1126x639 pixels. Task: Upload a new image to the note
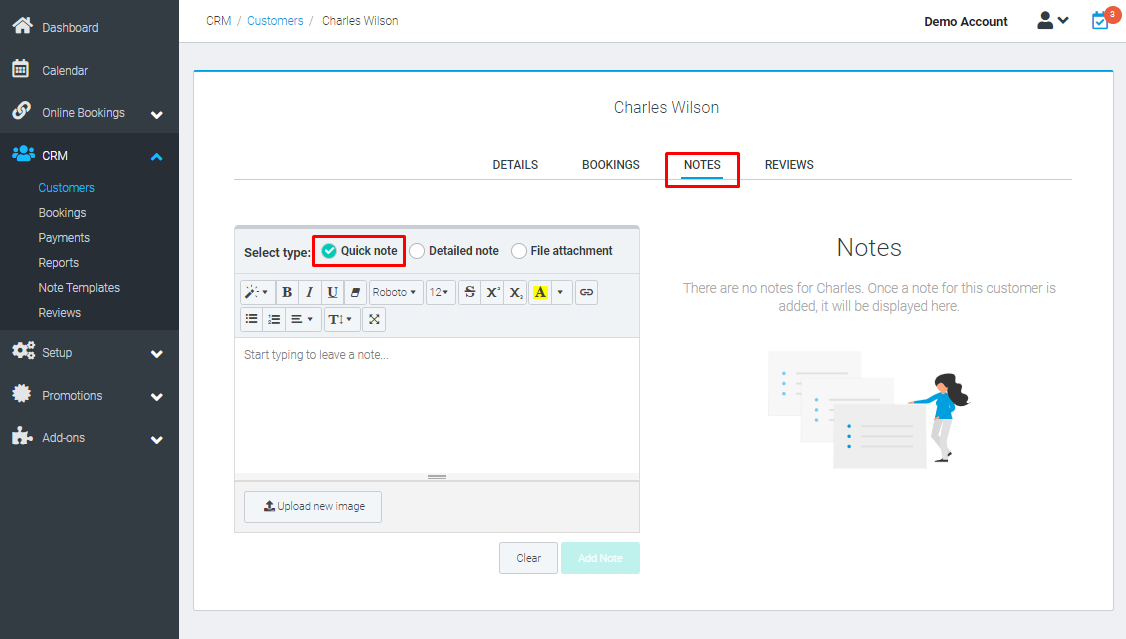click(x=312, y=507)
